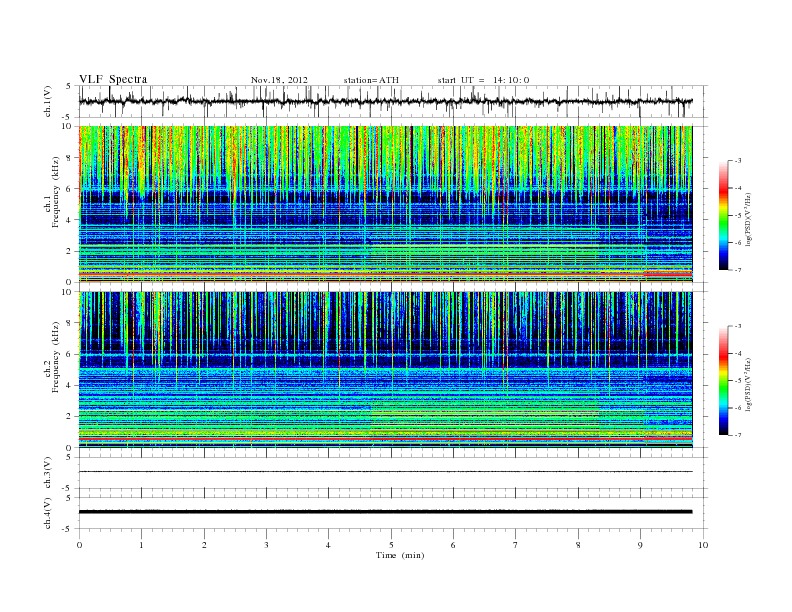Image resolution: width=792 pixels, height=612 pixels.
Task: Select the ch.2 "Frequency (kHz)" axis label
Action: coord(56,356)
